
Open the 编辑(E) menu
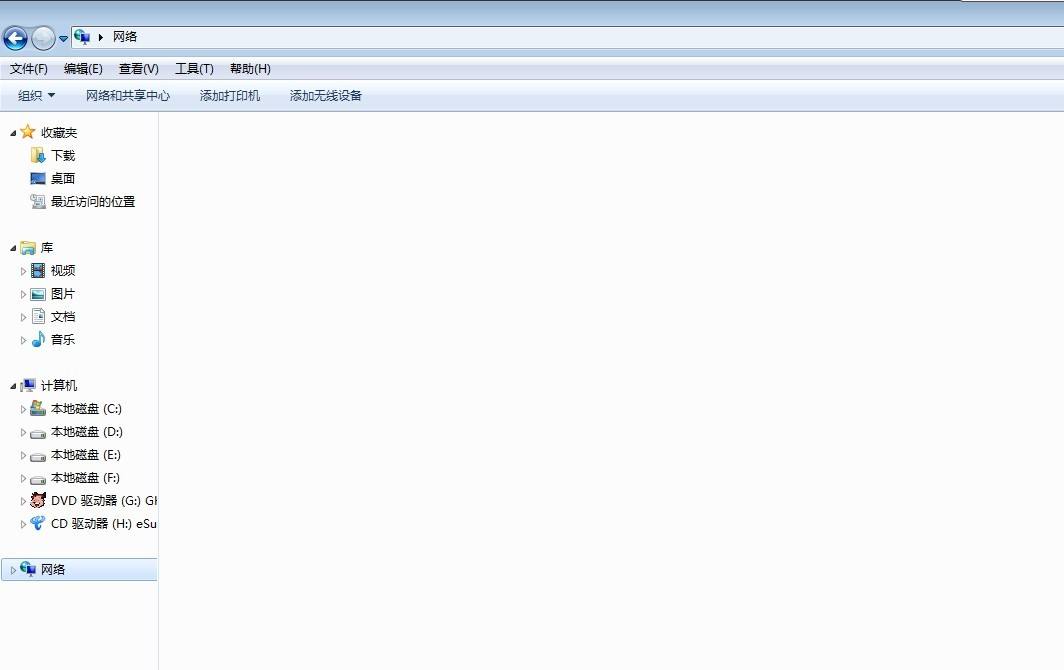point(83,69)
